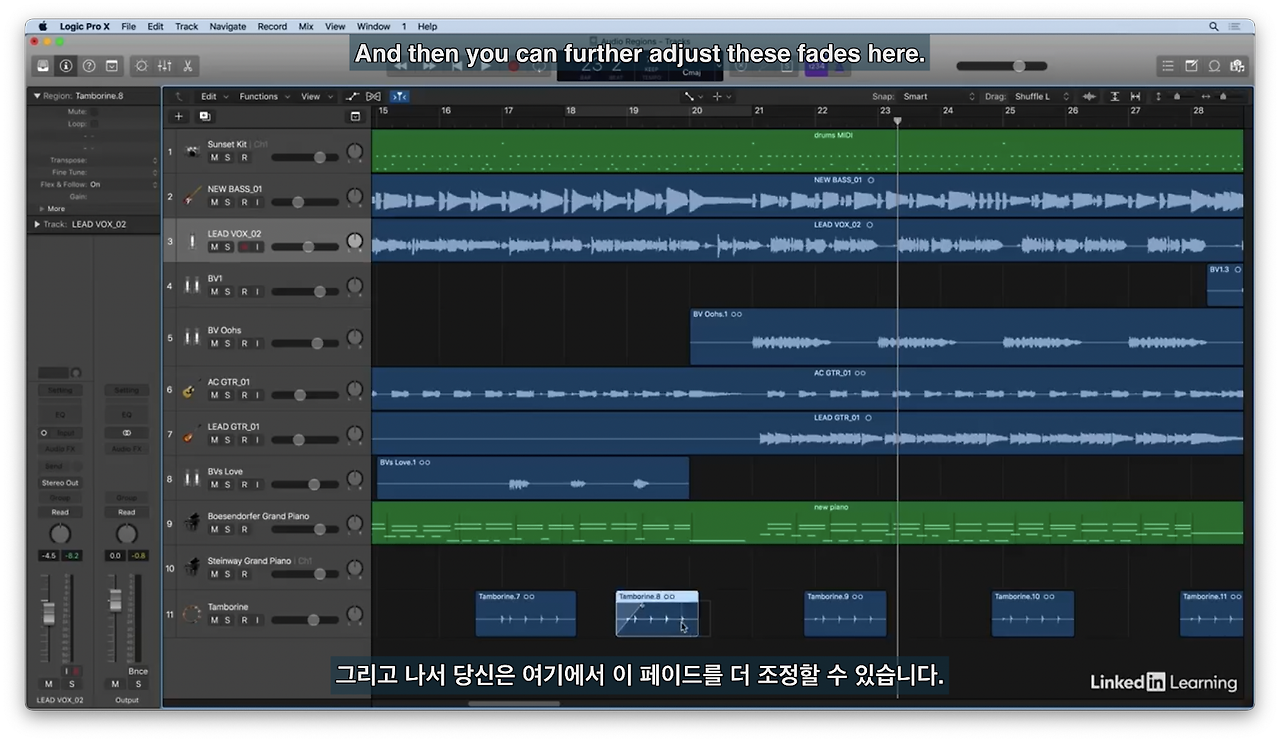Viewport: 1280px width, 741px height.
Task: Show Smart Controls dial button
Action: coord(141,66)
